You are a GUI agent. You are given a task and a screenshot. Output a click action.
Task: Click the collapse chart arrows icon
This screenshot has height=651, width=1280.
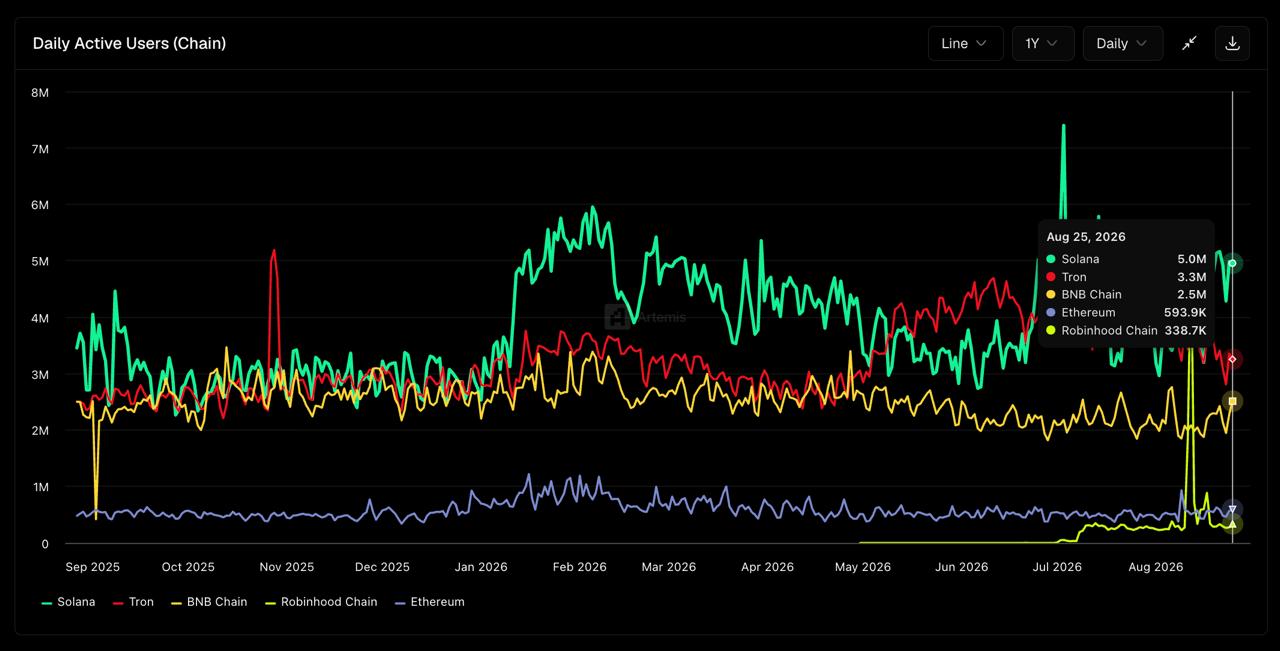tap(1189, 44)
